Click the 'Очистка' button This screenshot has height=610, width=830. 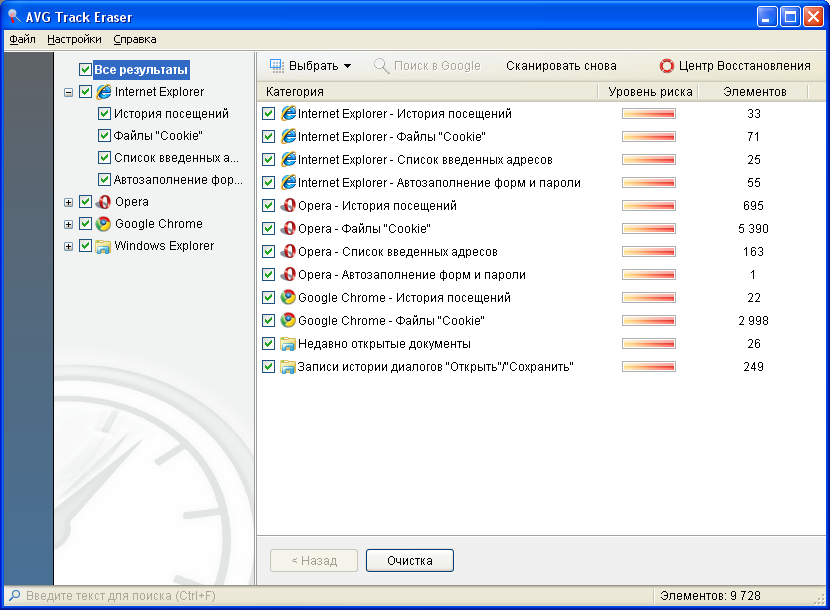tap(410, 561)
